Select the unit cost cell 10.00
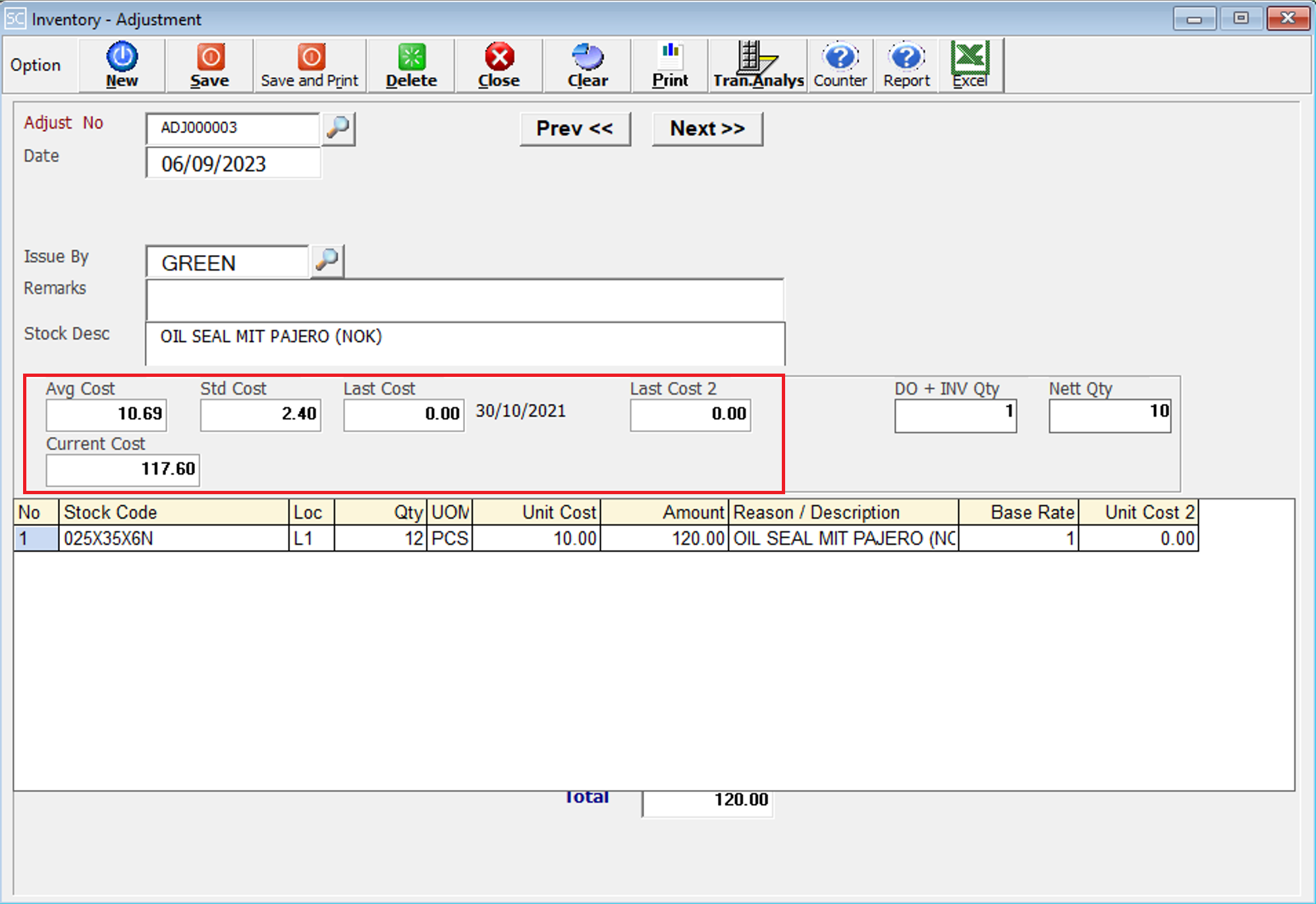Screen dimensions: 1316x904 click(x=536, y=538)
